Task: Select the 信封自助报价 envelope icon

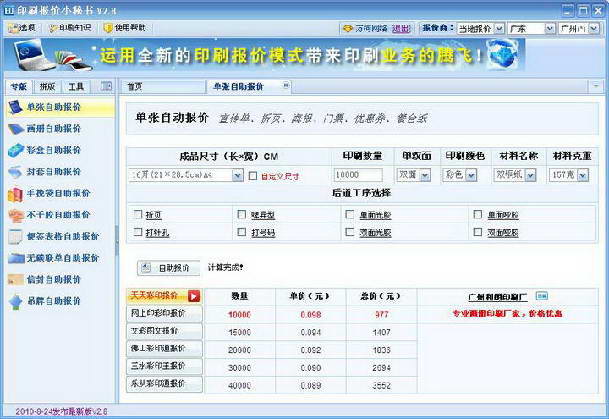Action: click(16, 279)
